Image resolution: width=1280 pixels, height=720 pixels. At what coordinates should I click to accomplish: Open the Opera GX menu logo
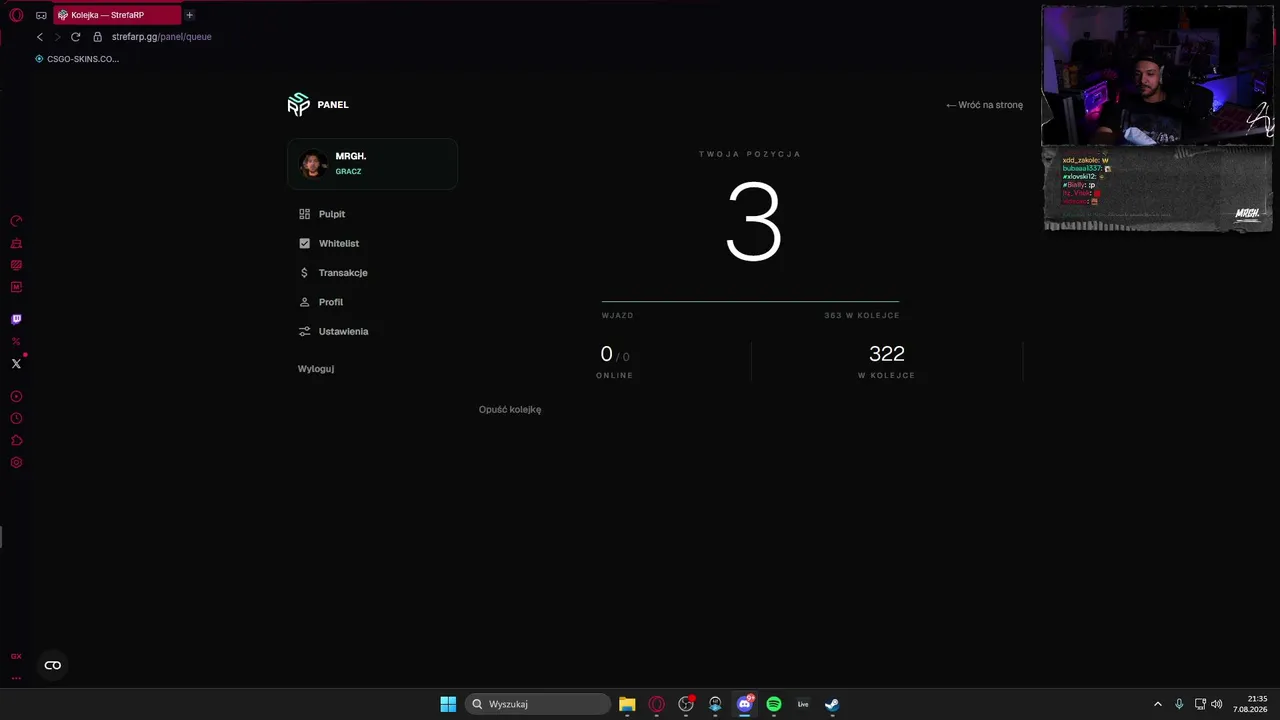pos(16,15)
